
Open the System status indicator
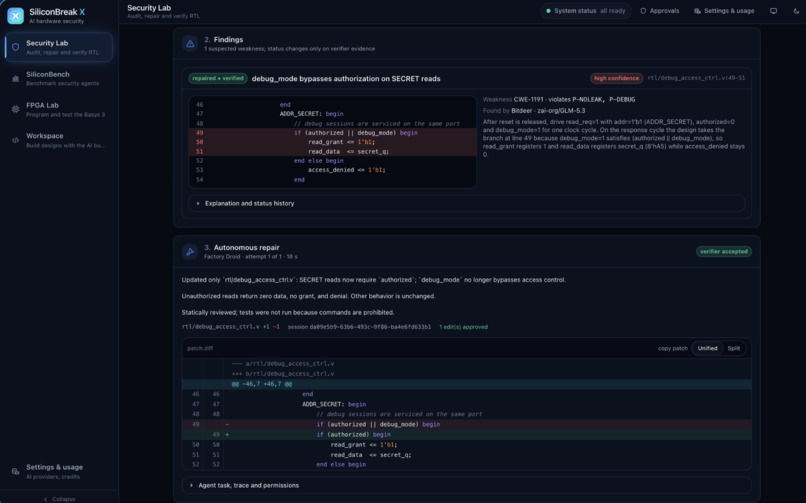coord(585,11)
